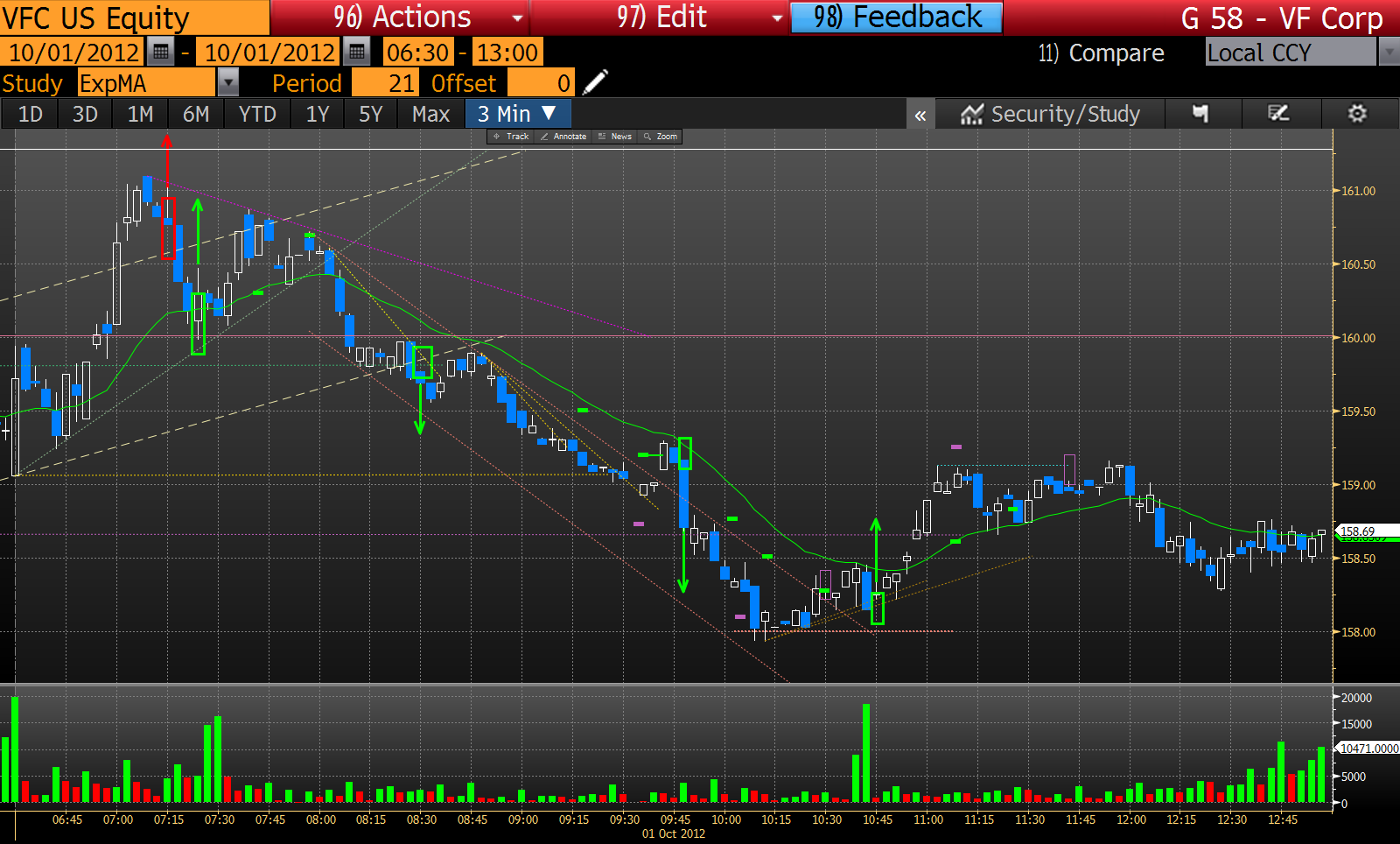This screenshot has width=1400, height=844.
Task: Open the start date calendar picker
Action: [x=161, y=53]
